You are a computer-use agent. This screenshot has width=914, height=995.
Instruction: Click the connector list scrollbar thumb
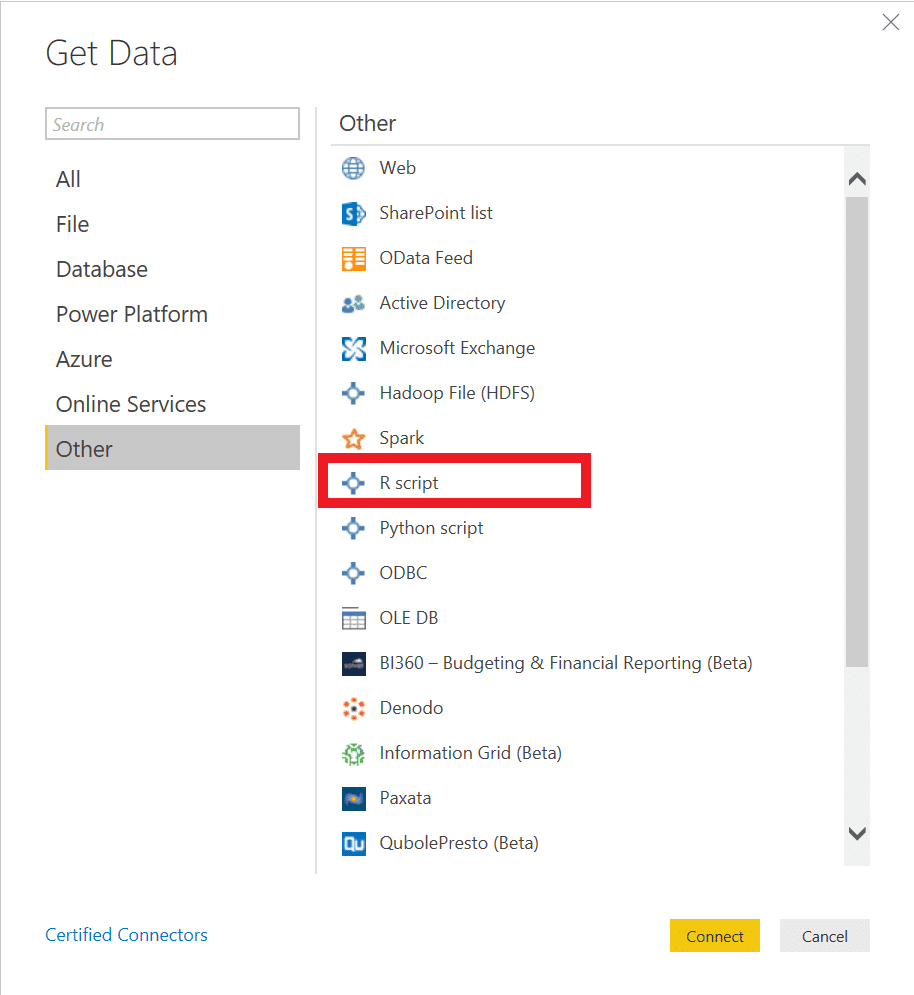(x=857, y=432)
